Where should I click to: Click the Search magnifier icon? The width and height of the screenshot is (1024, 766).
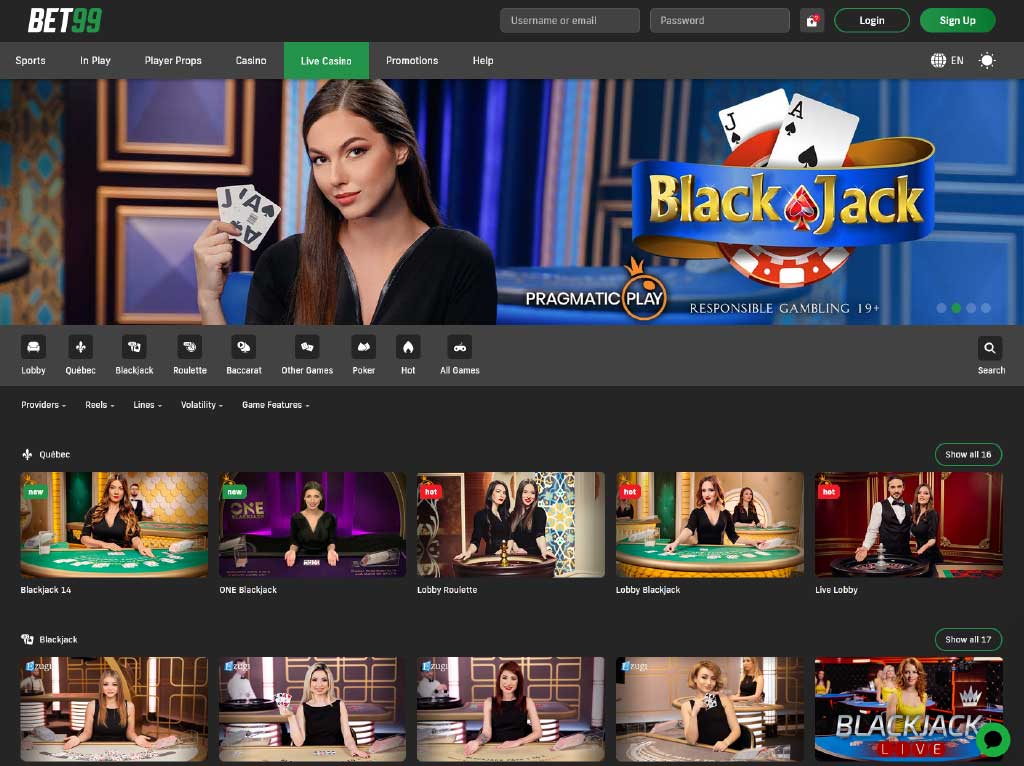tap(990, 348)
